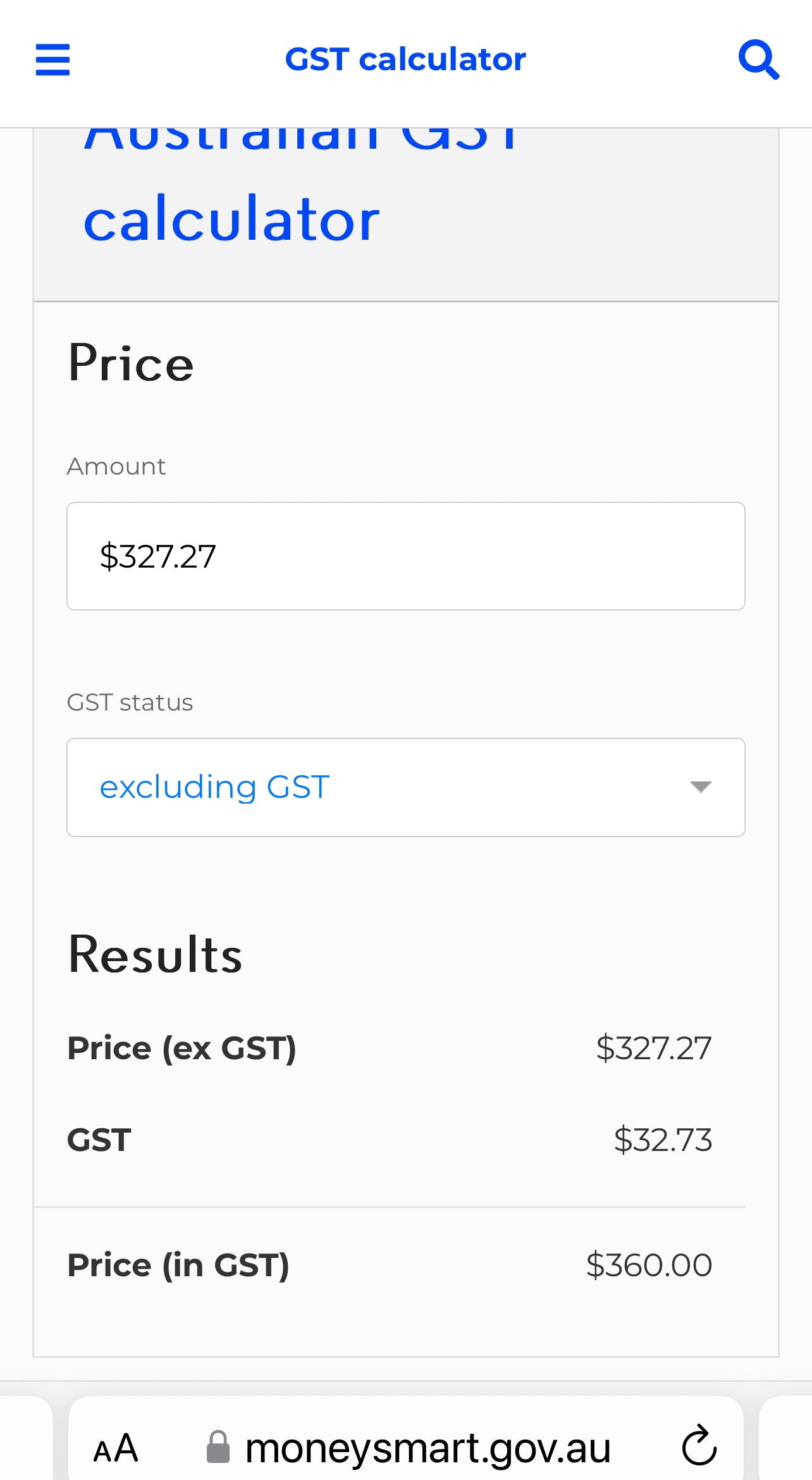Tap the moneysmart.gov.au address bar
The width and height of the screenshot is (812, 1480).
tap(406, 1446)
